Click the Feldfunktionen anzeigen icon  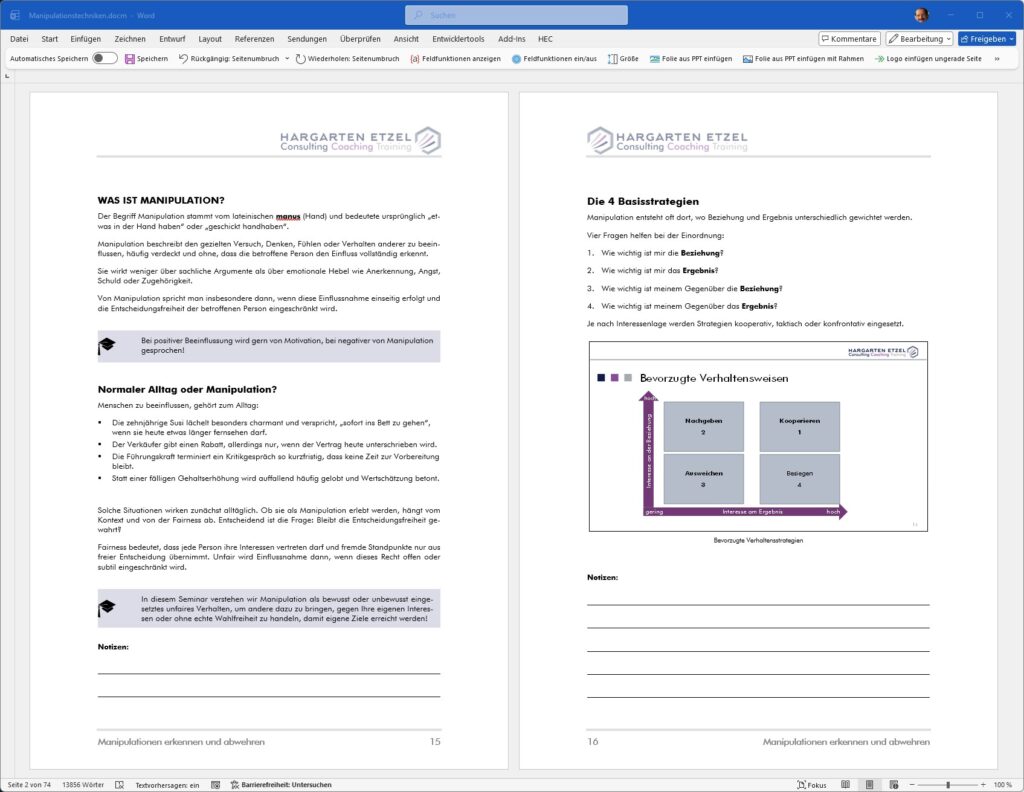pyautogui.click(x=415, y=59)
